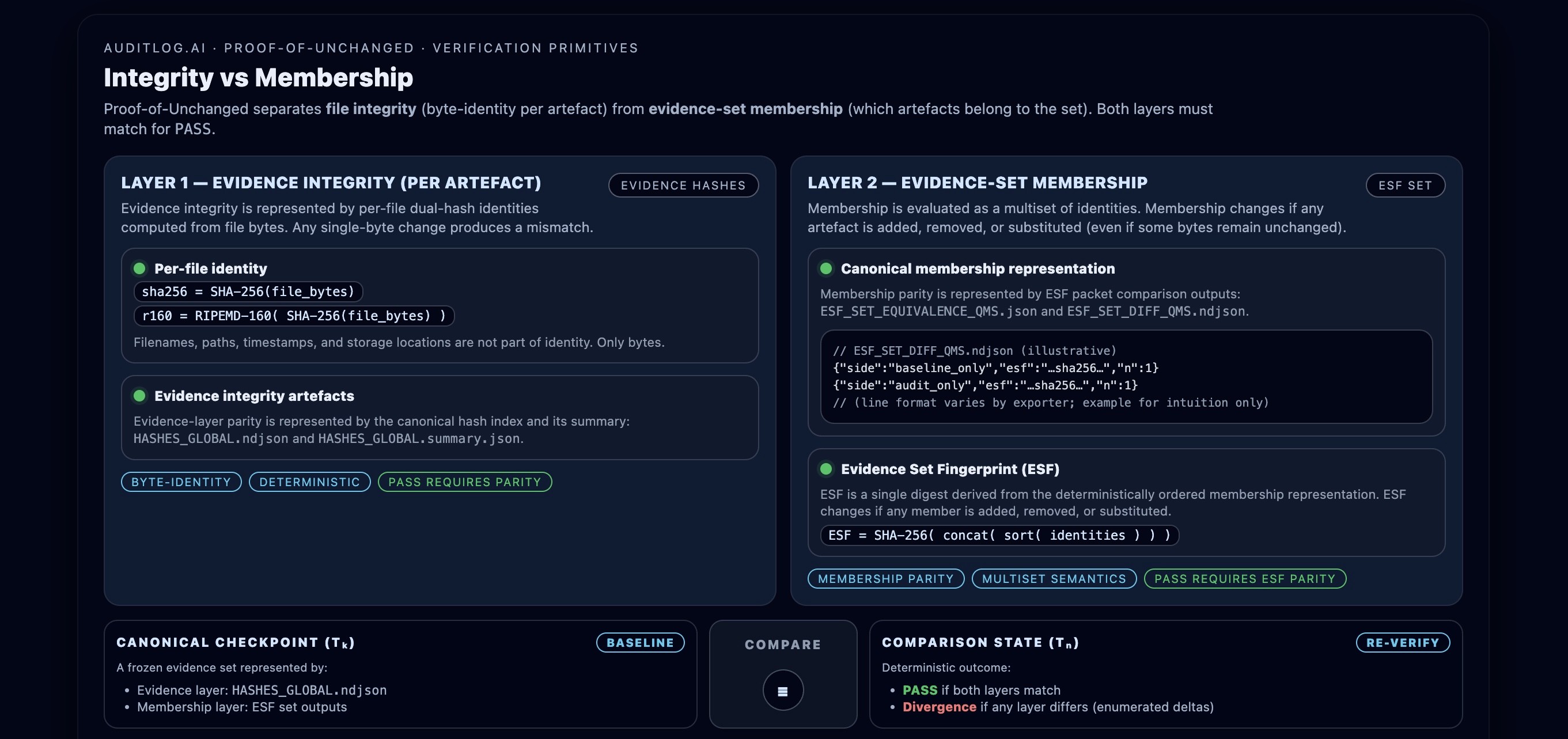Viewport: 1568px width, 739px height.
Task: Click green dot beside Evidence integrity artefacts
Action: point(139,396)
